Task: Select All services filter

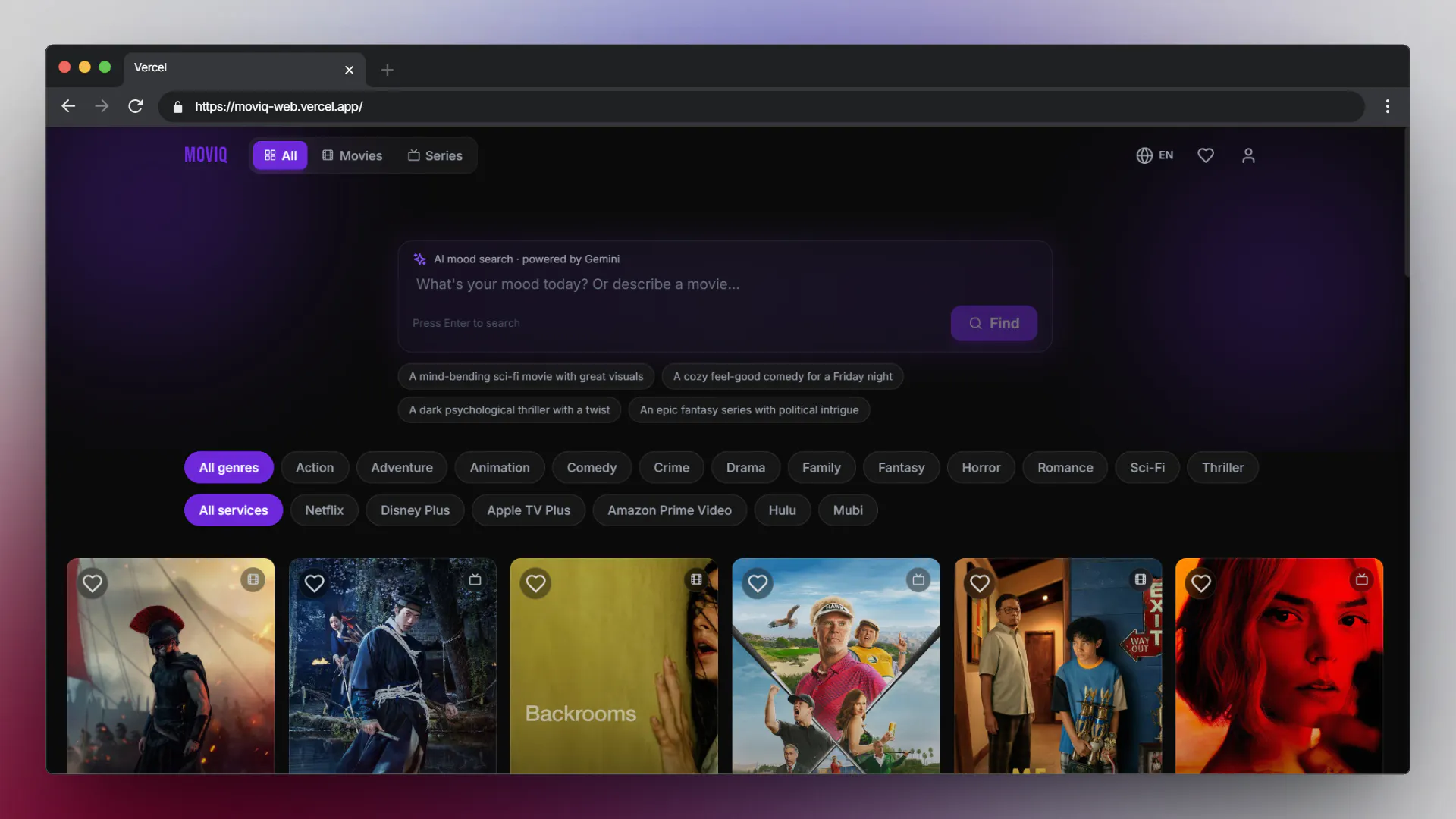Action: (x=234, y=510)
